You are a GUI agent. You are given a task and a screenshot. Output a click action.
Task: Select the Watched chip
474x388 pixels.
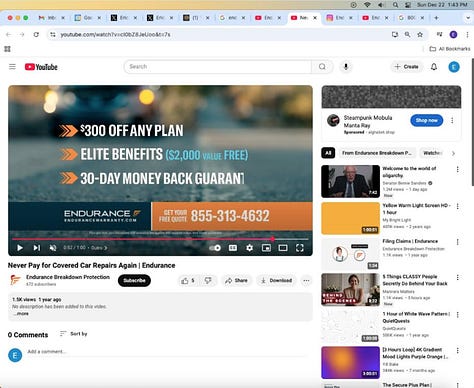(x=432, y=153)
